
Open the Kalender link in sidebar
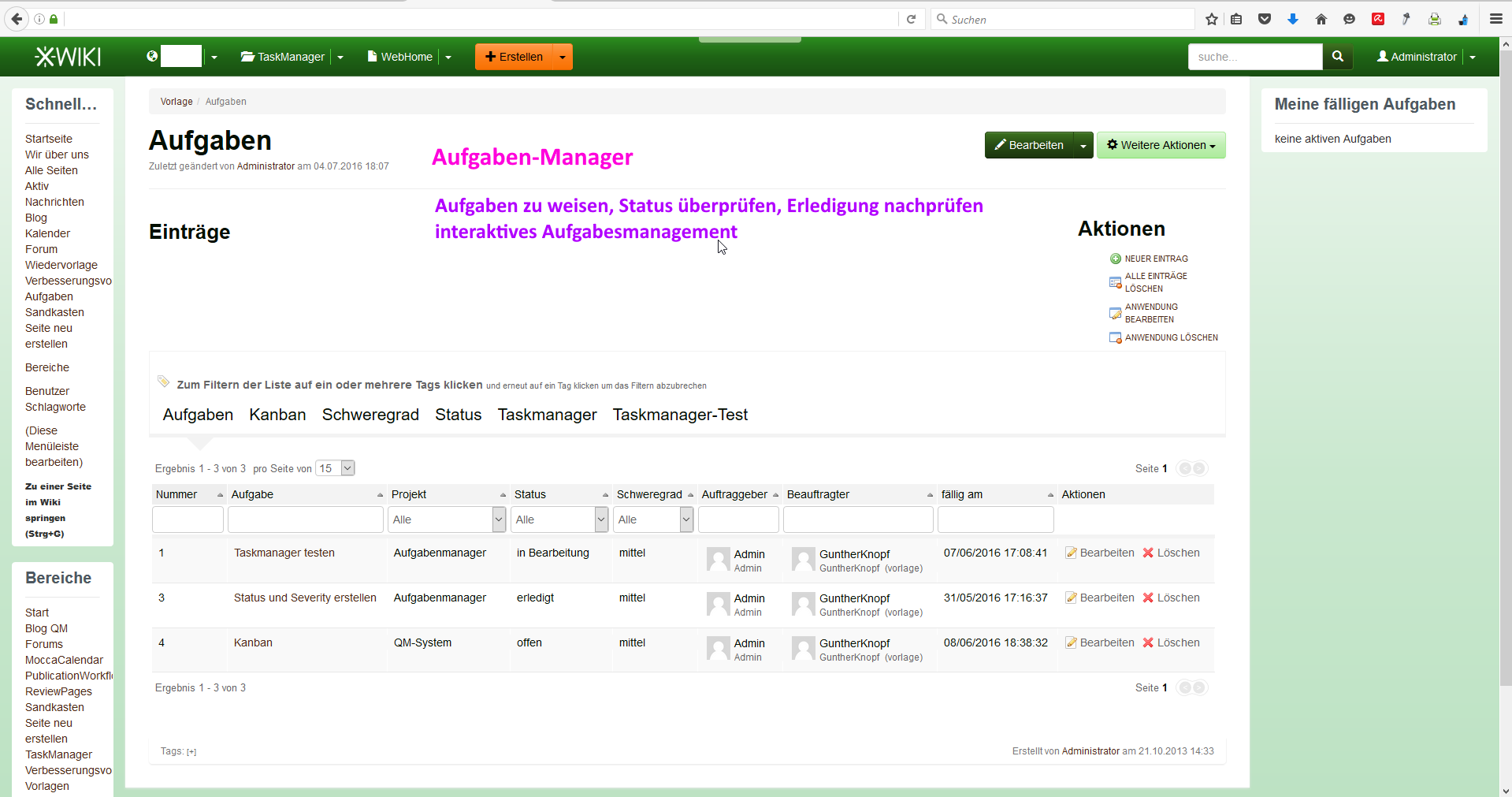click(47, 233)
